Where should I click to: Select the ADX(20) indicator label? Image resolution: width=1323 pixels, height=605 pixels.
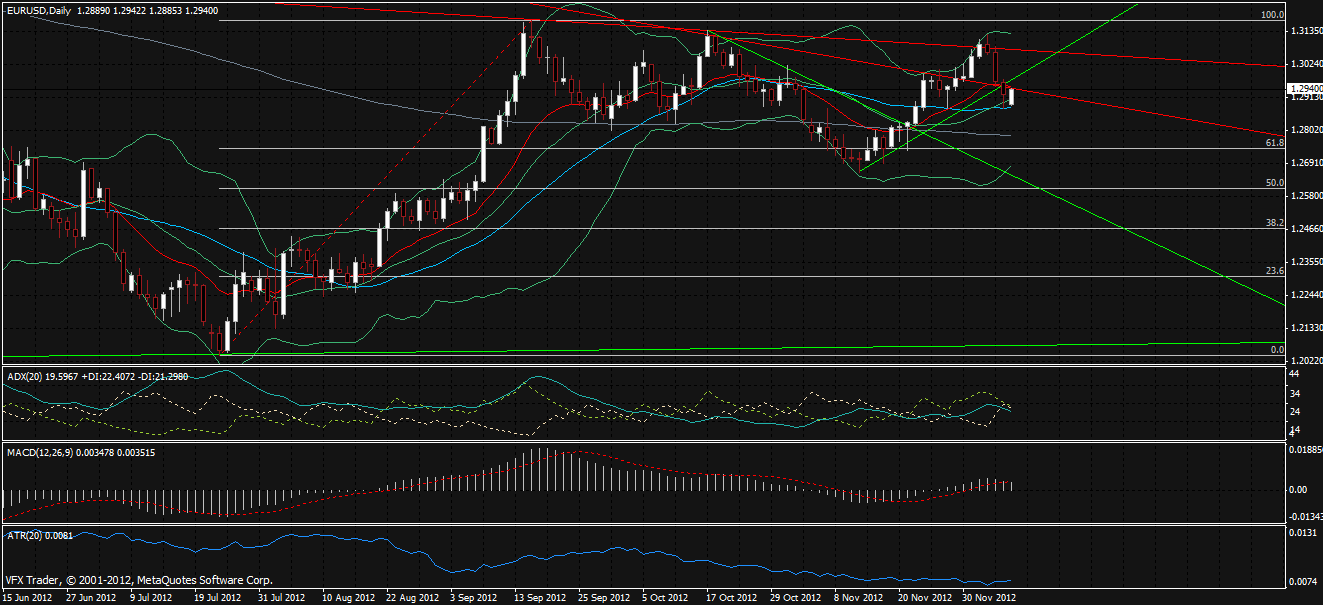click(28, 376)
